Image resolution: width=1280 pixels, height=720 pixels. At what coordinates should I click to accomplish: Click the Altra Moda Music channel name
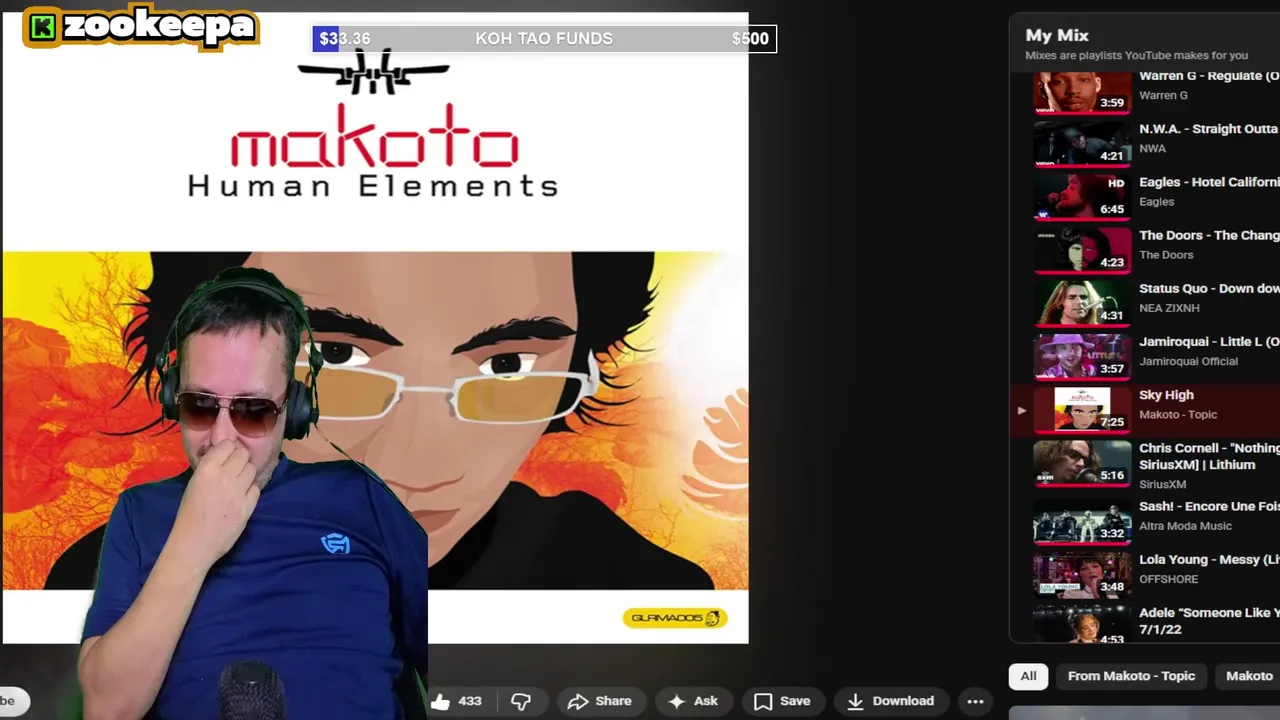[x=1185, y=526]
